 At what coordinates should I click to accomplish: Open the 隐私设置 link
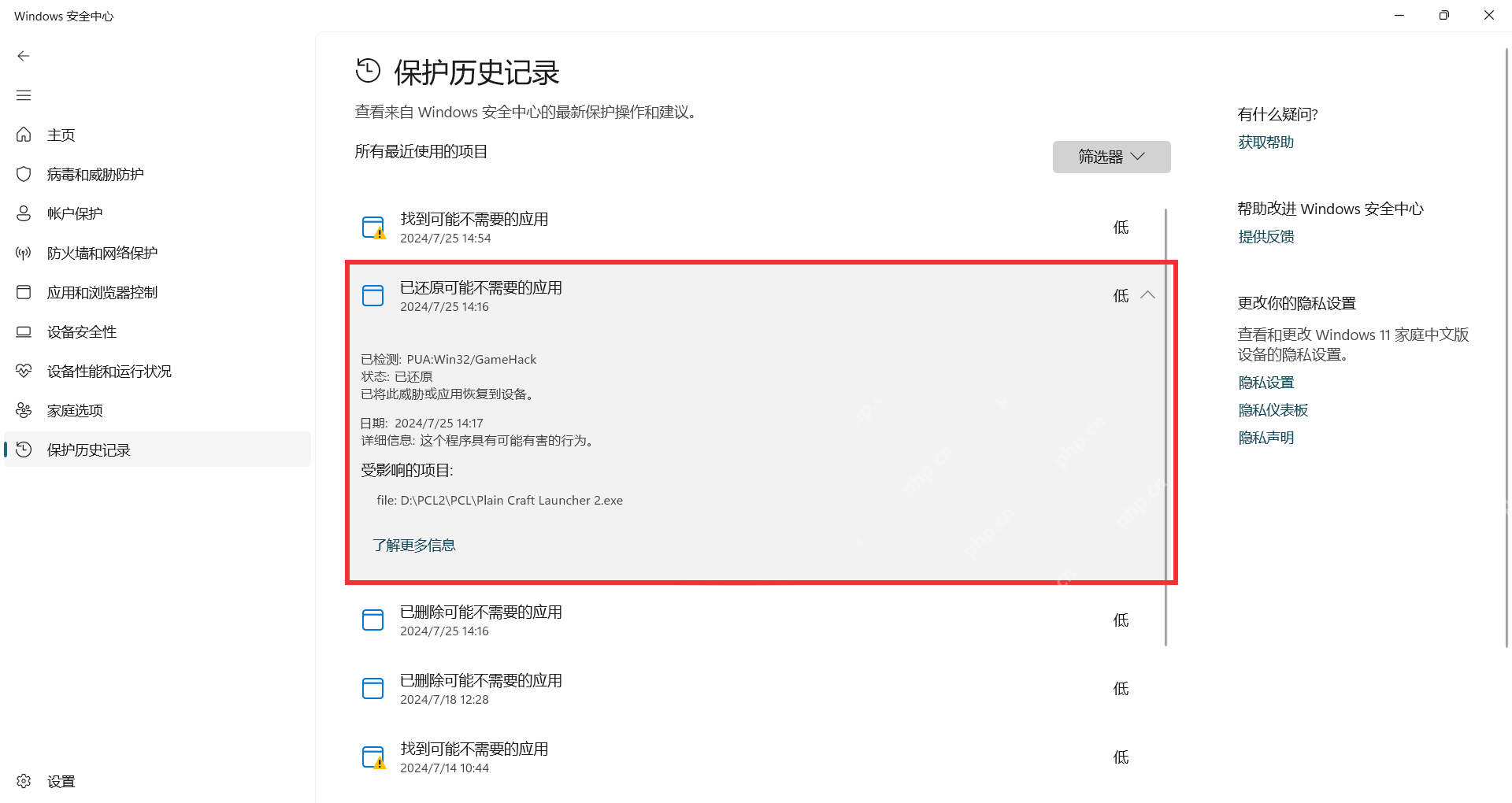pyautogui.click(x=1266, y=383)
